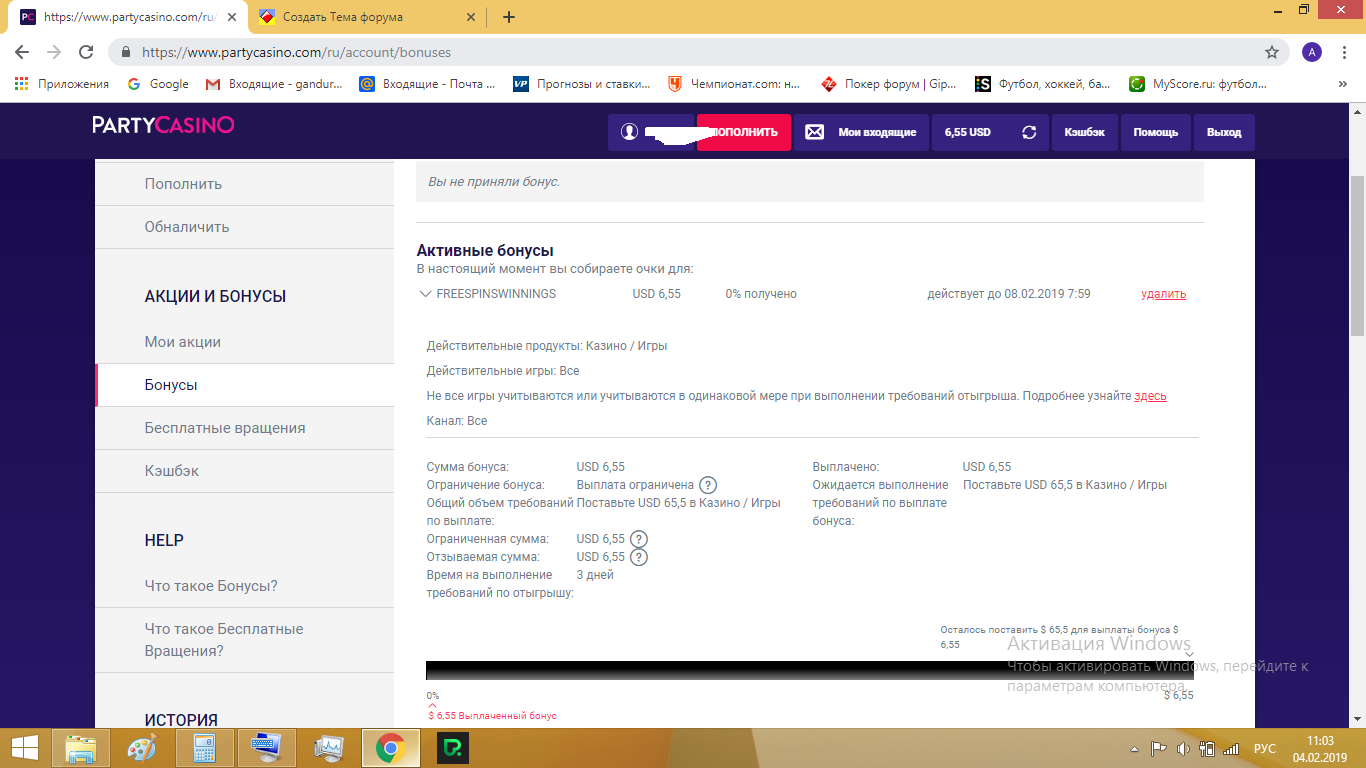Viewport: 1366px width, 768px height.
Task: Click network signal icon in tray
Action: [1231, 748]
